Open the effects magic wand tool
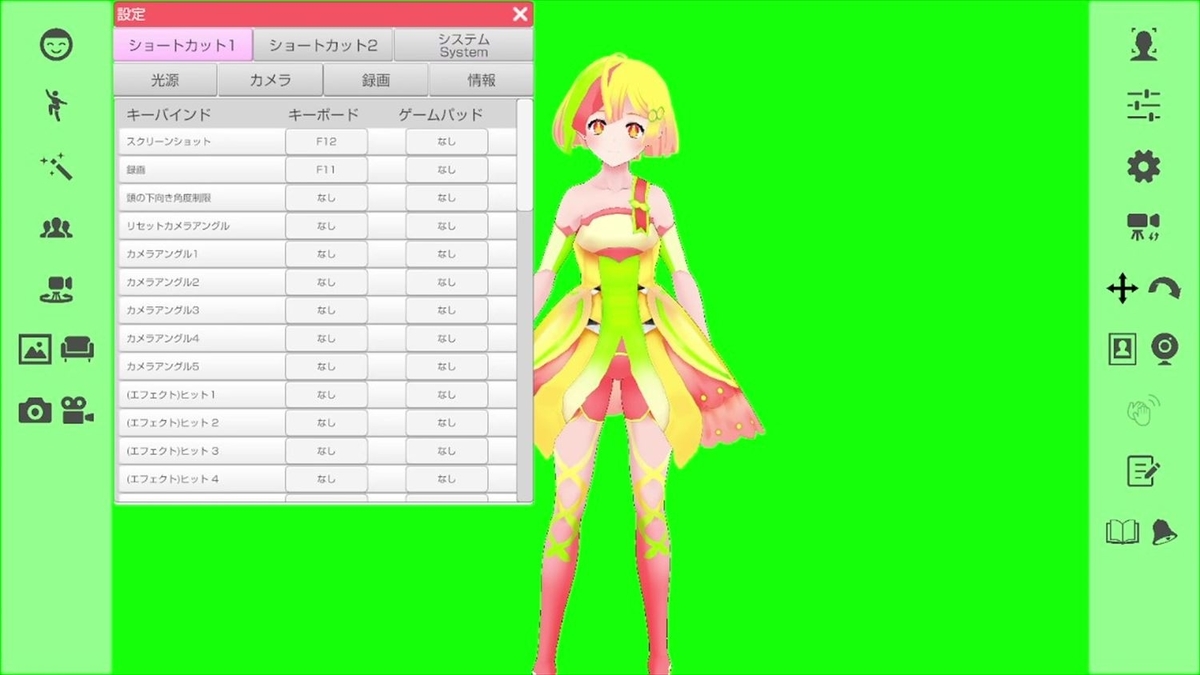The image size is (1200, 675). click(x=55, y=167)
